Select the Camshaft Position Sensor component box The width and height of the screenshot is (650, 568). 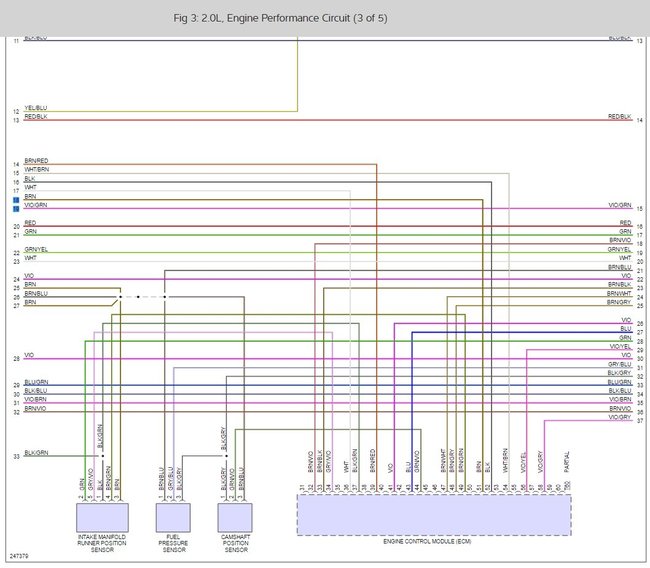click(235, 517)
